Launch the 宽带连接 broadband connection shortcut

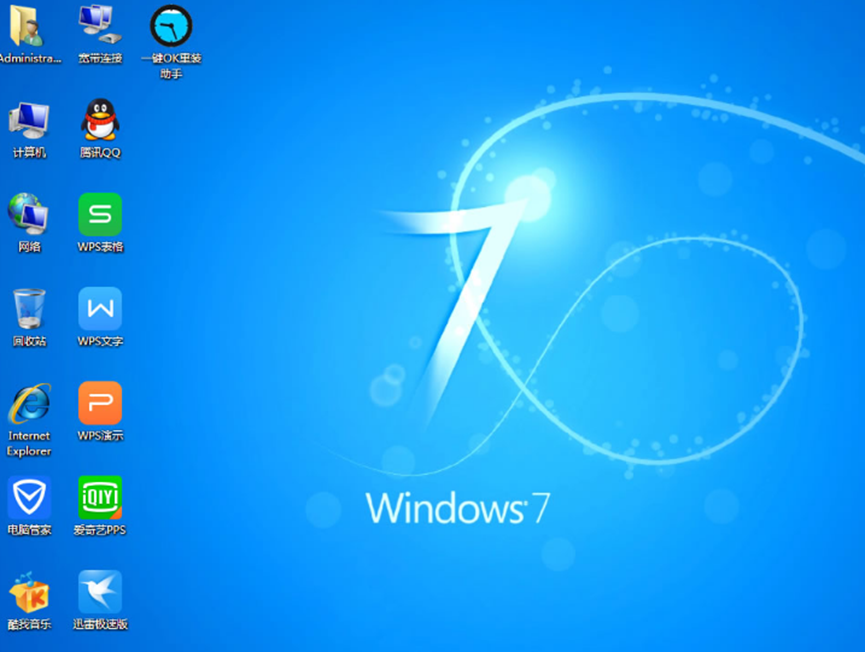coord(100,26)
